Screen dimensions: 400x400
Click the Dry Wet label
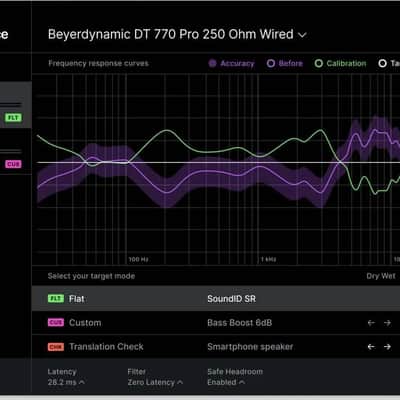[381, 276]
